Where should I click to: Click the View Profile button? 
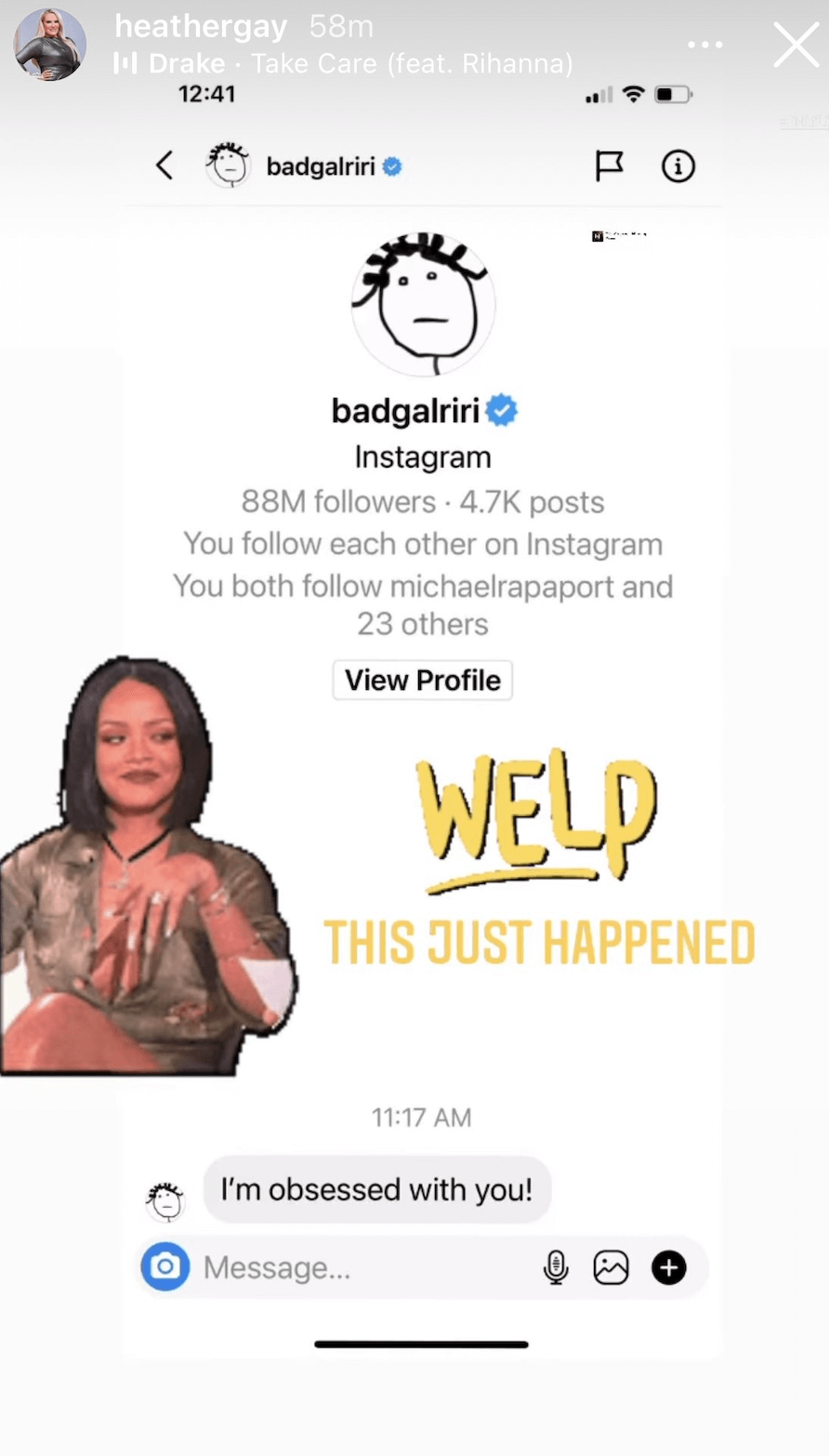tap(423, 680)
